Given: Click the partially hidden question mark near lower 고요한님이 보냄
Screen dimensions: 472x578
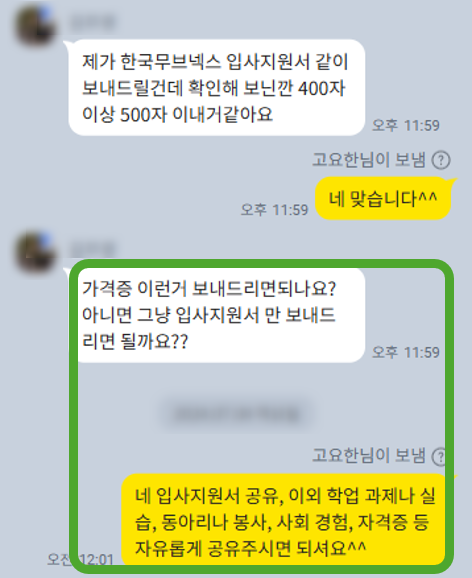Looking at the screenshot, I should [439, 456].
